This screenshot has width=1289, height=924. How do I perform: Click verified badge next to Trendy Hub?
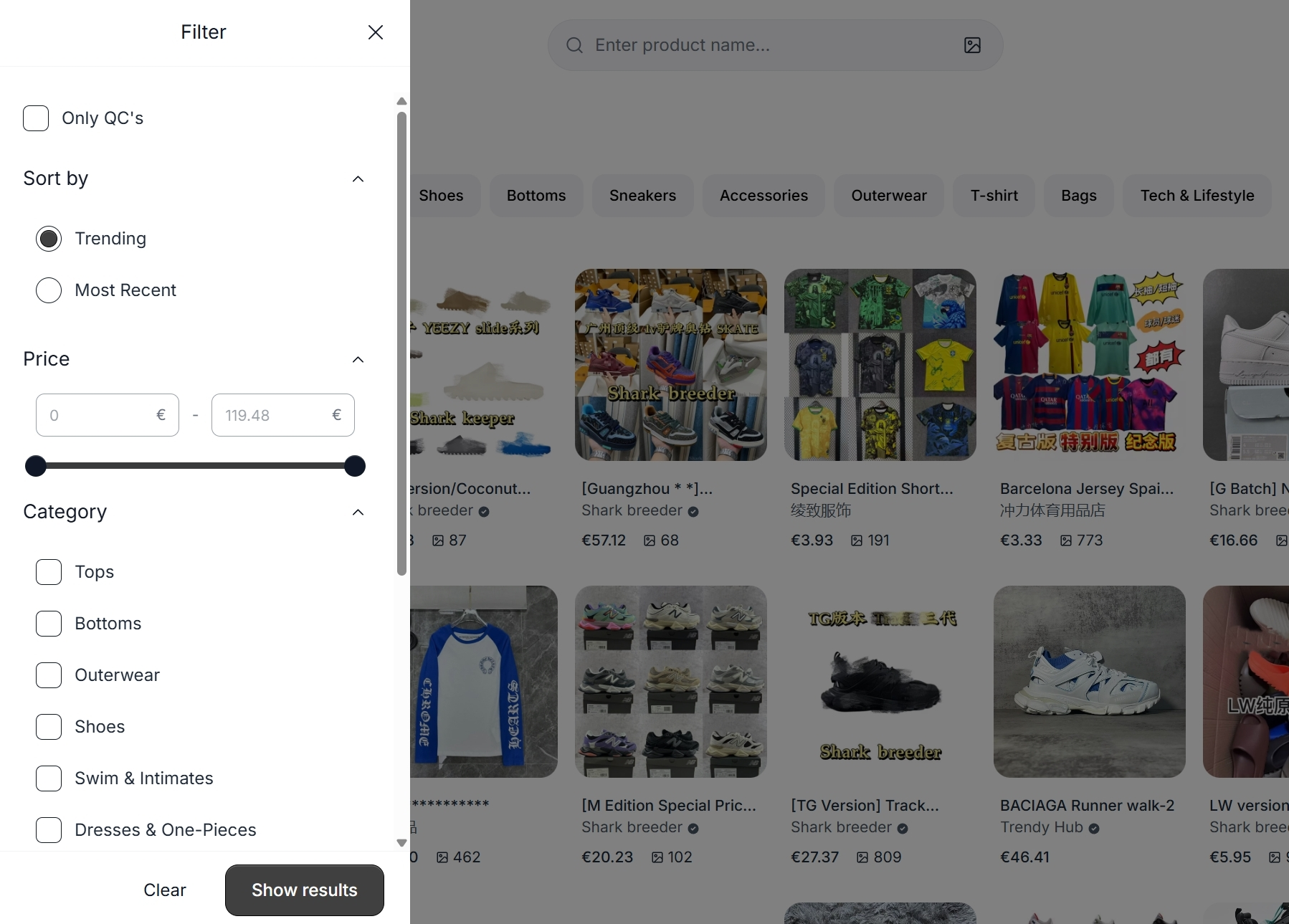click(x=1094, y=829)
